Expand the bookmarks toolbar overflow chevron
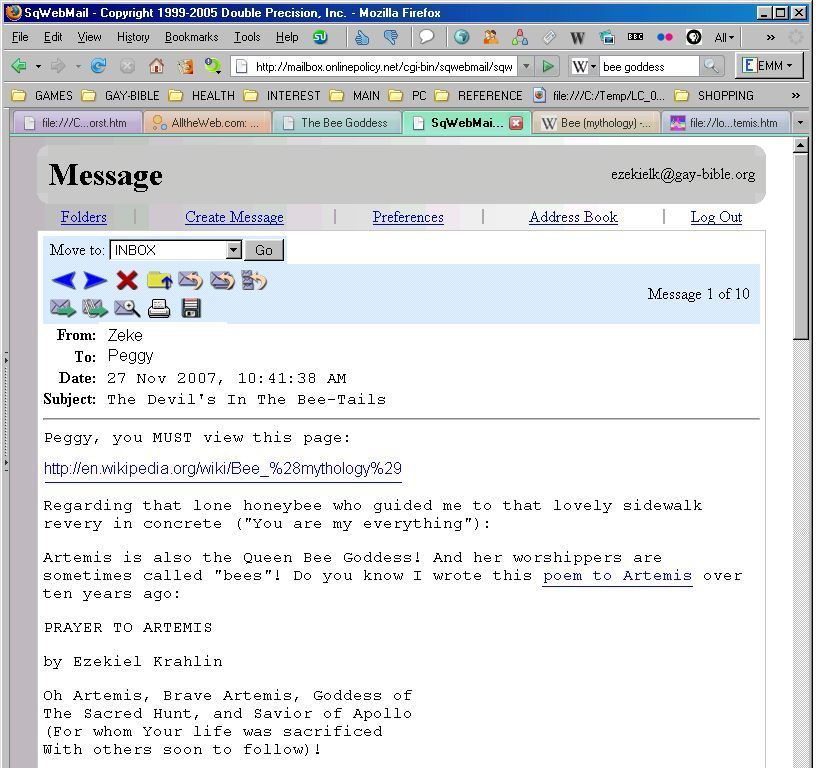This screenshot has width=819, height=768. 795,96
